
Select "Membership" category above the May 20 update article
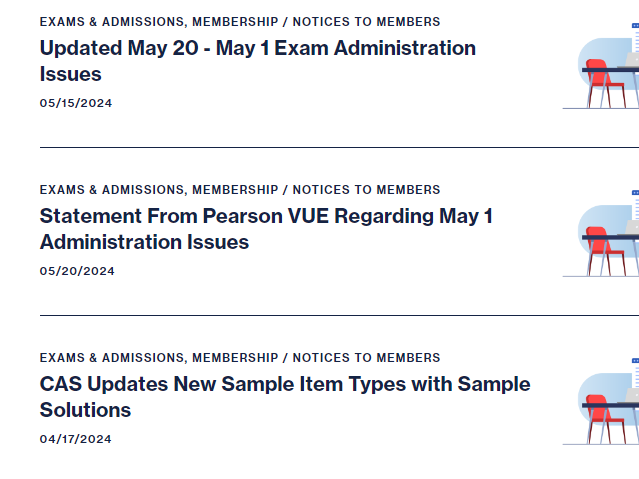click(x=235, y=22)
